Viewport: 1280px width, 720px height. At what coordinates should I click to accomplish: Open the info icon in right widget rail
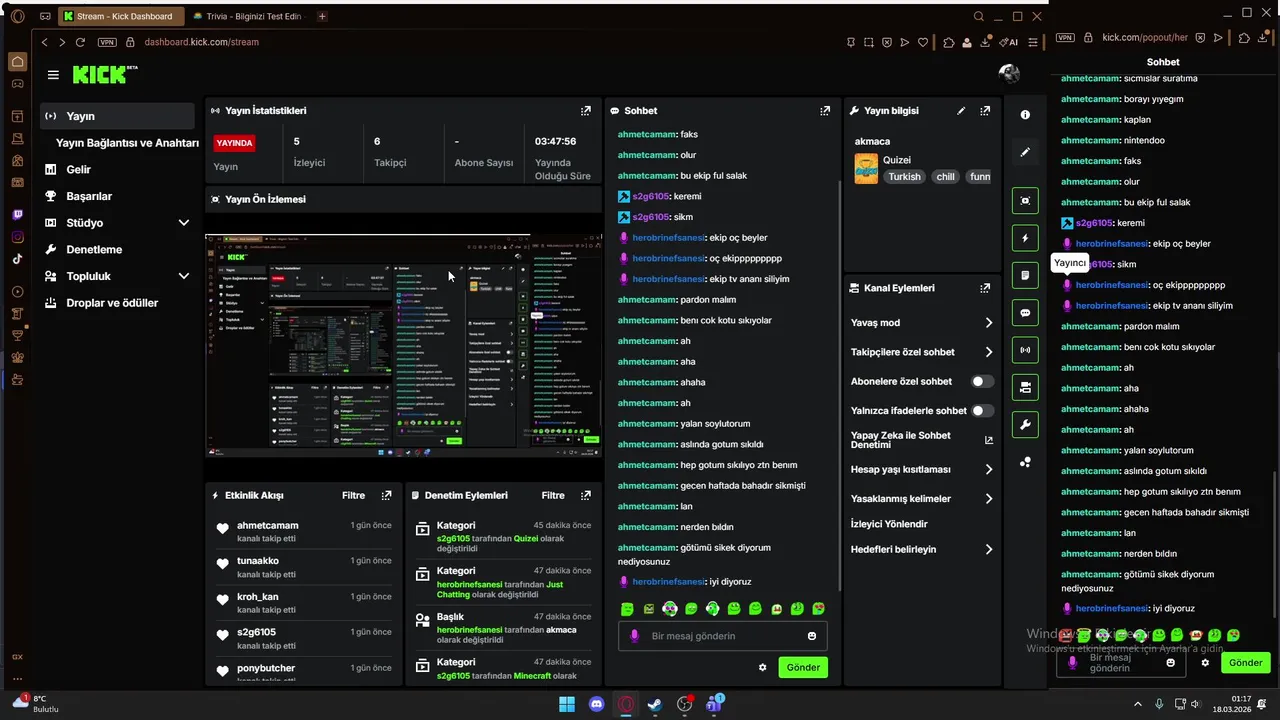(x=1025, y=115)
